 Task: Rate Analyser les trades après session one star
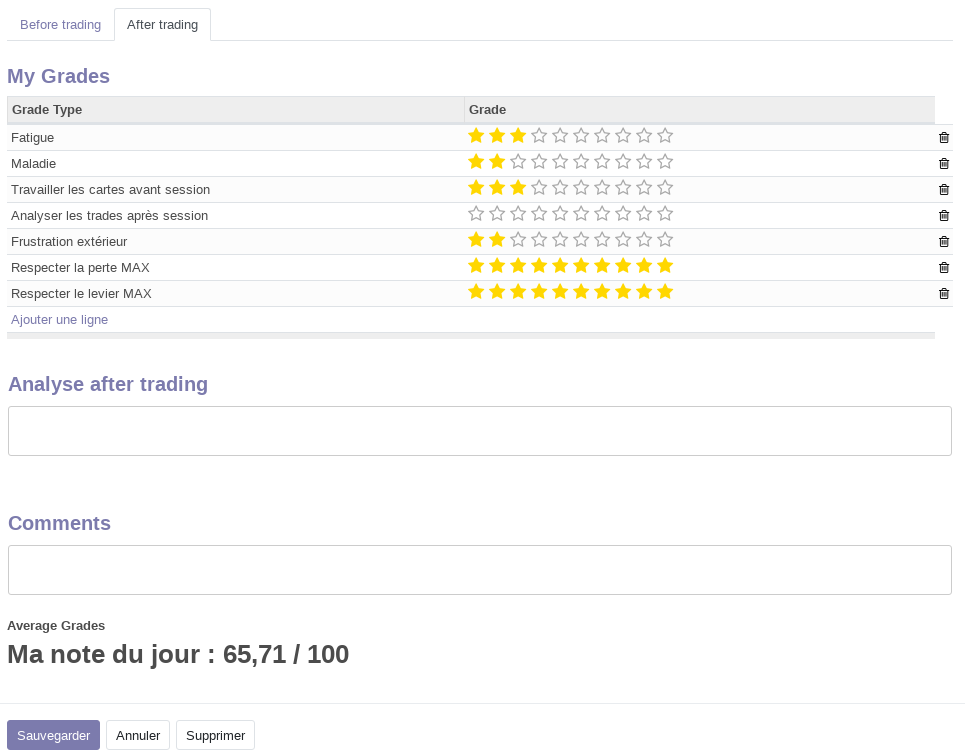(x=476, y=214)
